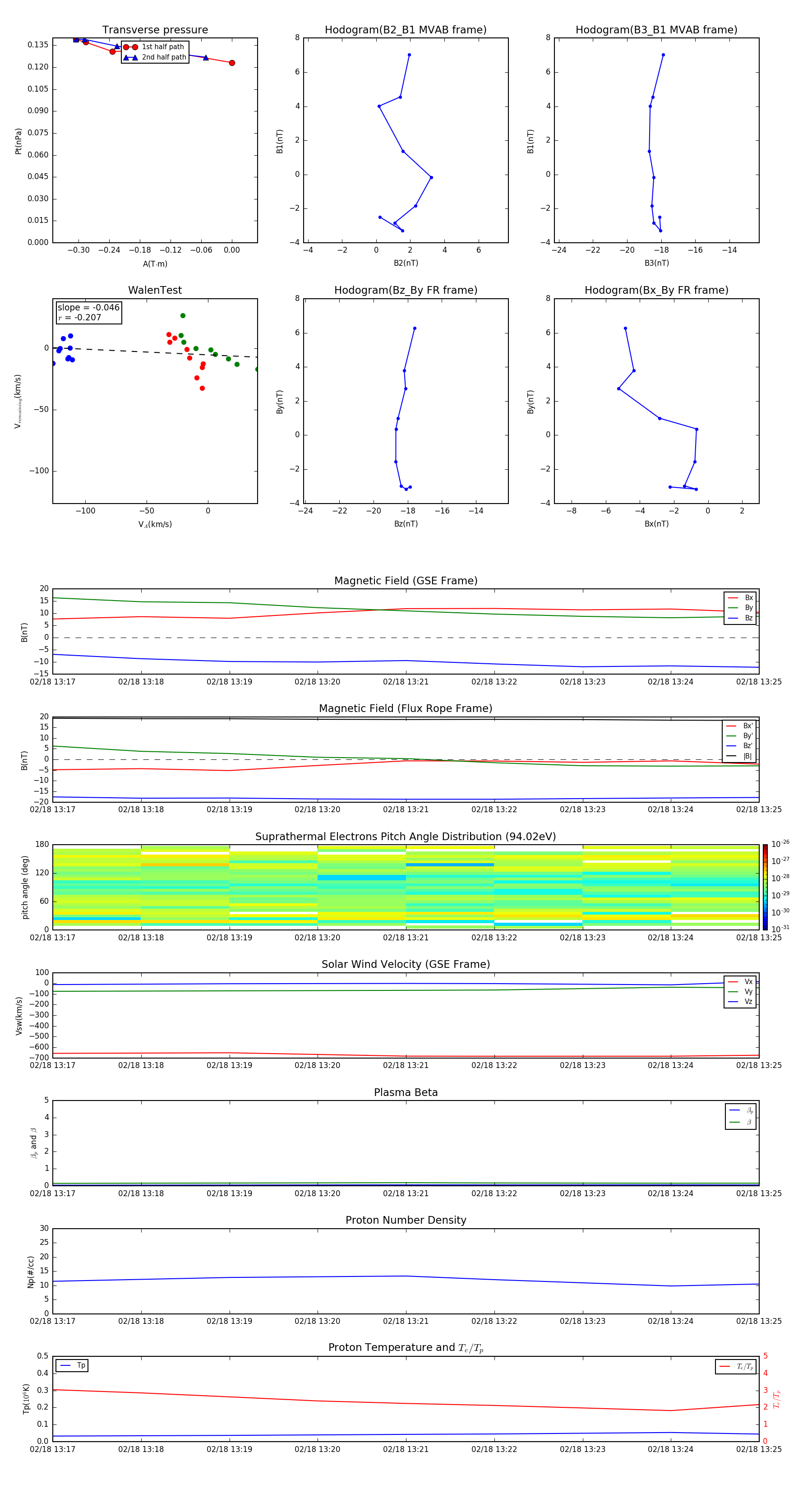Select the Bz' legend entry in Flux Rope panel
Image resolution: width=812 pixels, height=1489 pixels.
pyautogui.click(x=740, y=746)
